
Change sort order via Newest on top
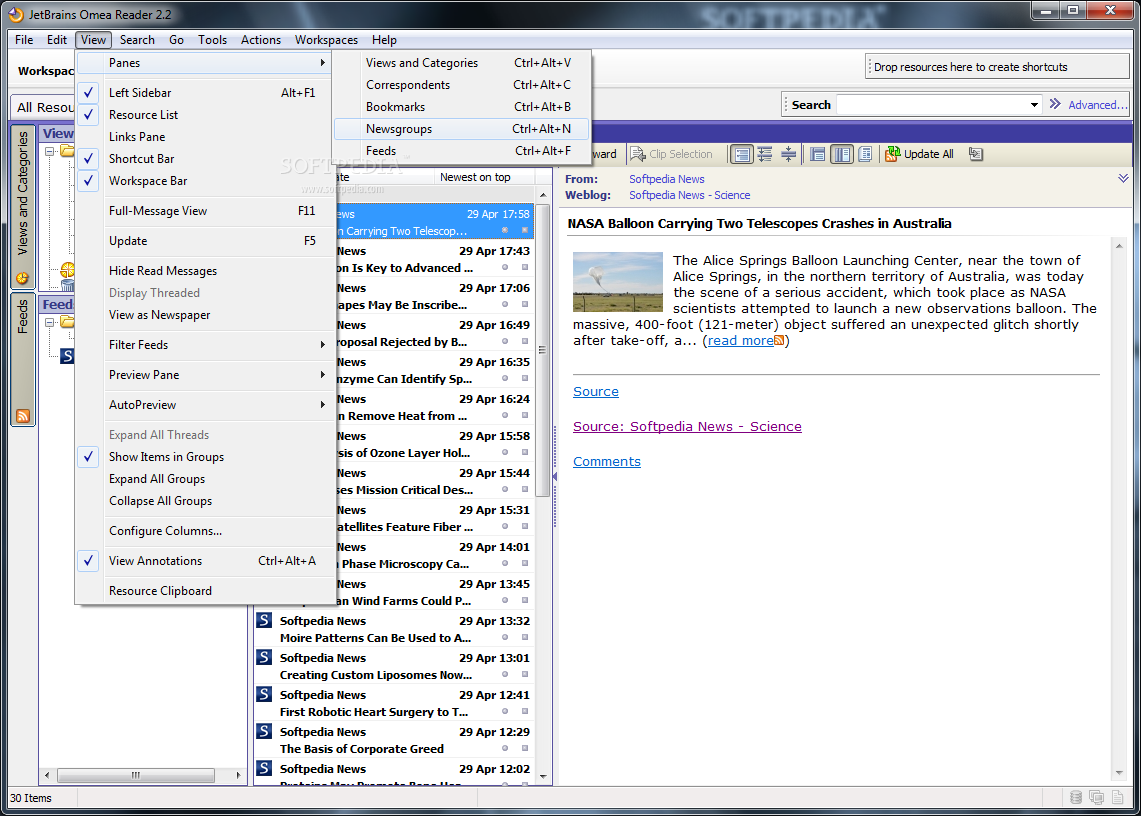475,177
